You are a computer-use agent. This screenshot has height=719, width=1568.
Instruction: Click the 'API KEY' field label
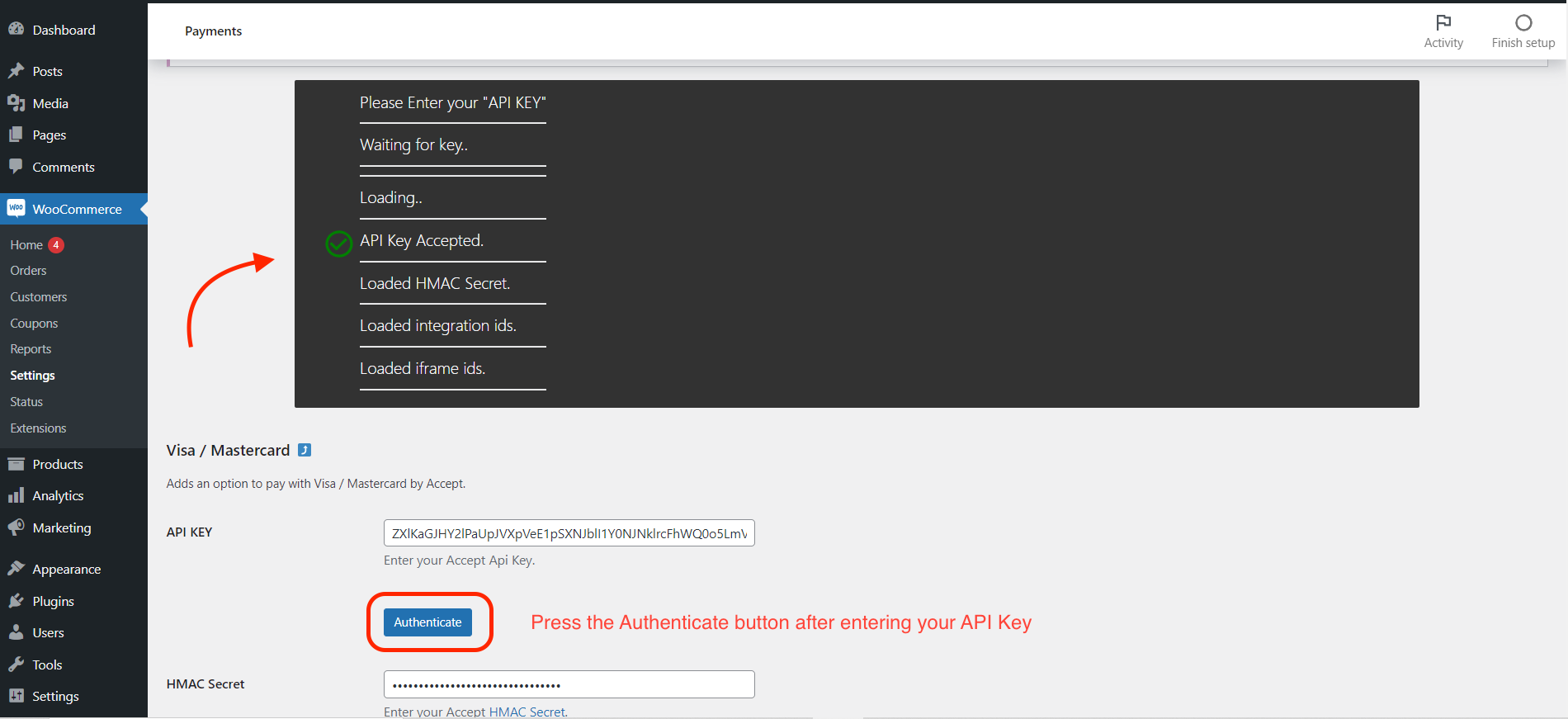(x=190, y=532)
